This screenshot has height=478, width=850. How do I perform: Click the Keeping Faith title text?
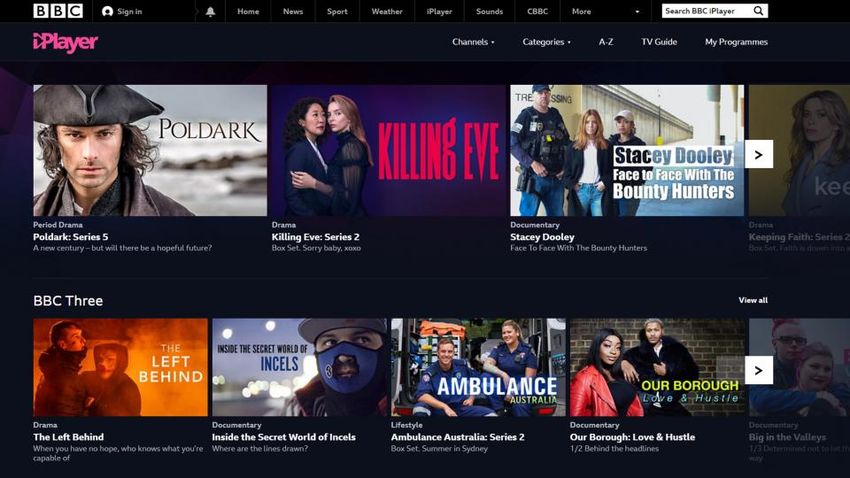click(799, 237)
